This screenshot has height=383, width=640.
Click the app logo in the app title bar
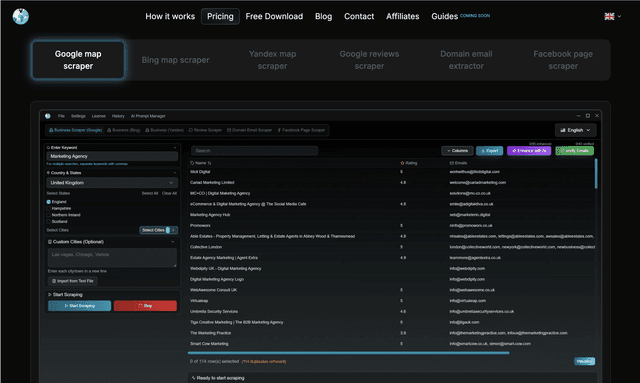[x=48, y=116]
